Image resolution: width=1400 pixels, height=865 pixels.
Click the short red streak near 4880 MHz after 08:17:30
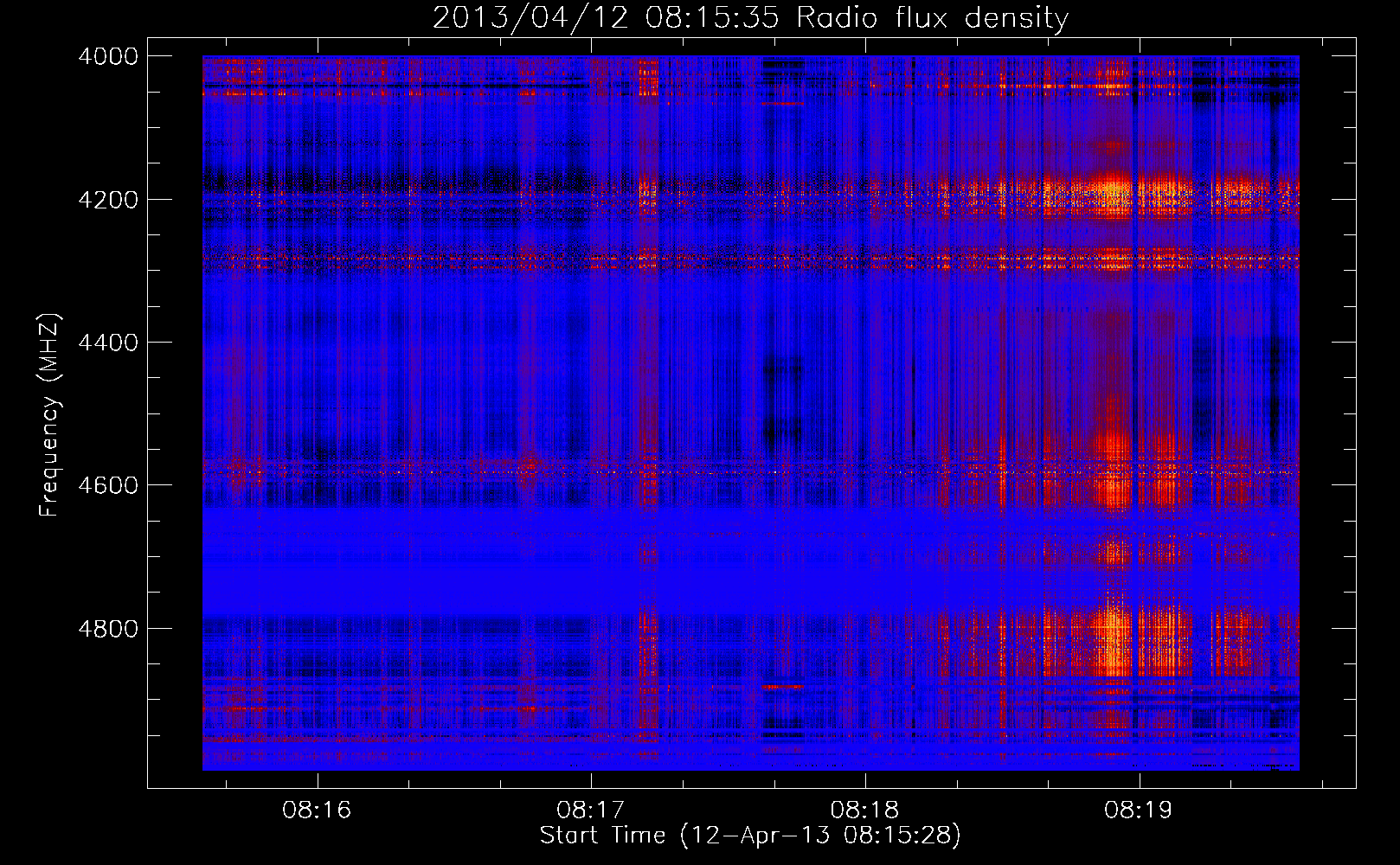pyautogui.click(x=782, y=686)
